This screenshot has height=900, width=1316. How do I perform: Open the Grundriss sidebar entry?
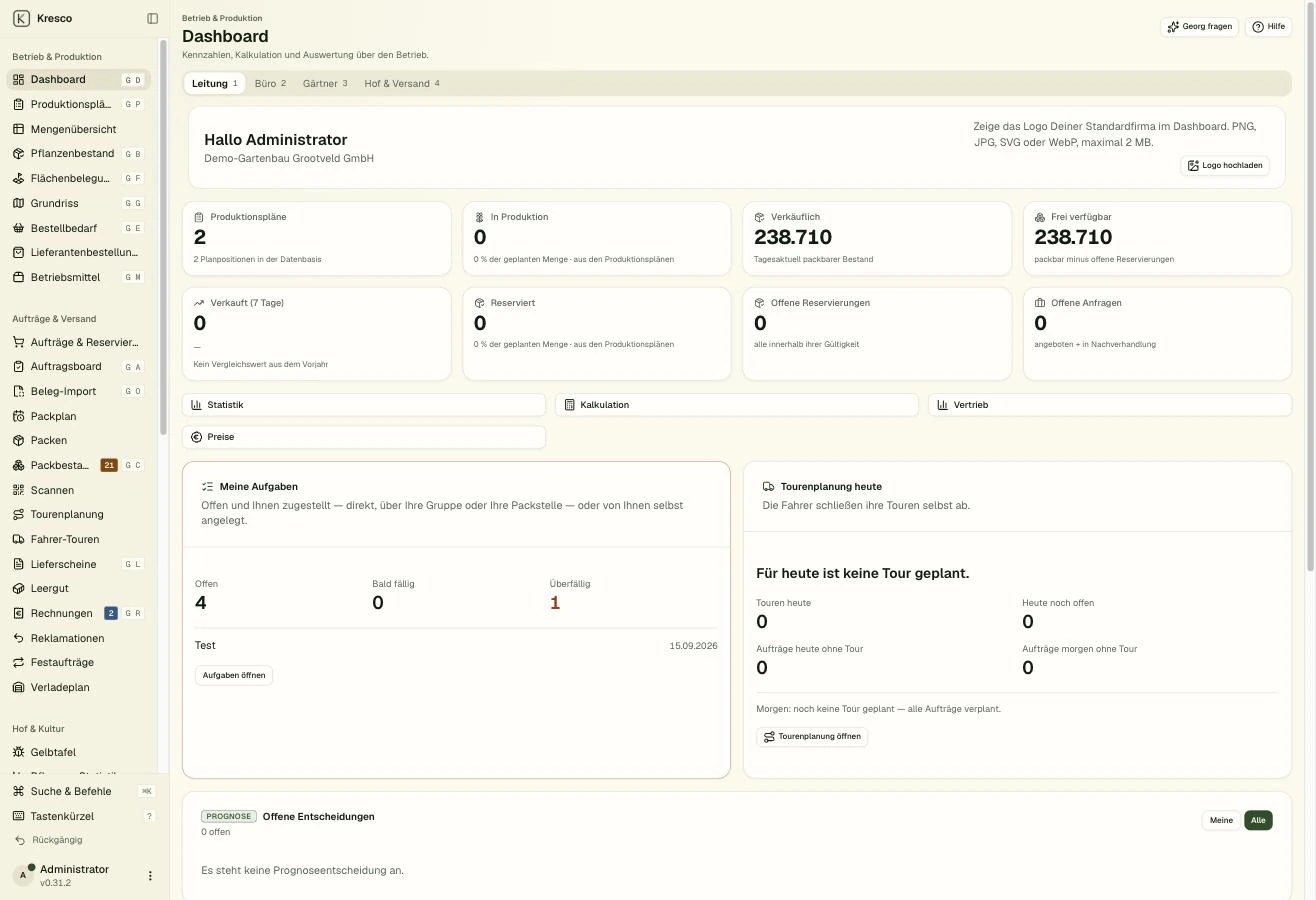(78, 203)
